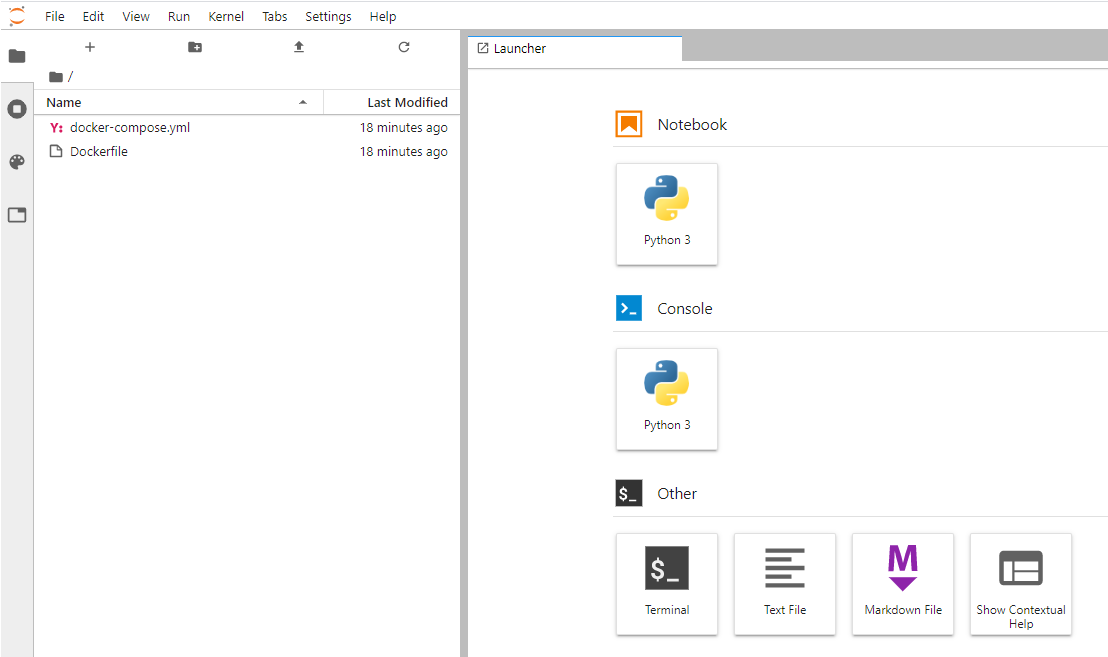Select Dockerfile in file list
1108x657 pixels.
(x=247, y=151)
